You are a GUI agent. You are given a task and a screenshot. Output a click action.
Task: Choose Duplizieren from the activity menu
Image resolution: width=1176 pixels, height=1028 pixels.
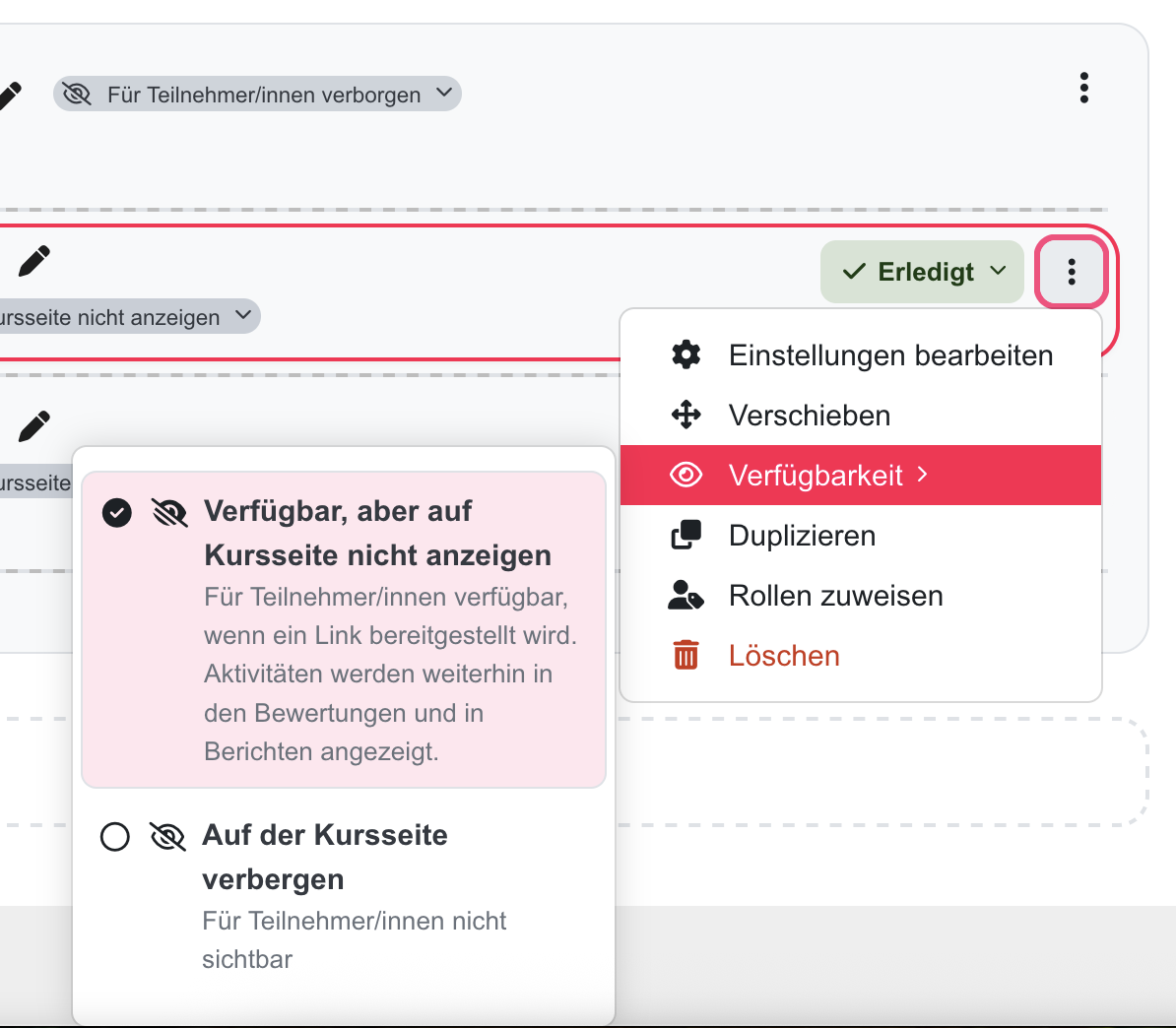click(x=802, y=536)
